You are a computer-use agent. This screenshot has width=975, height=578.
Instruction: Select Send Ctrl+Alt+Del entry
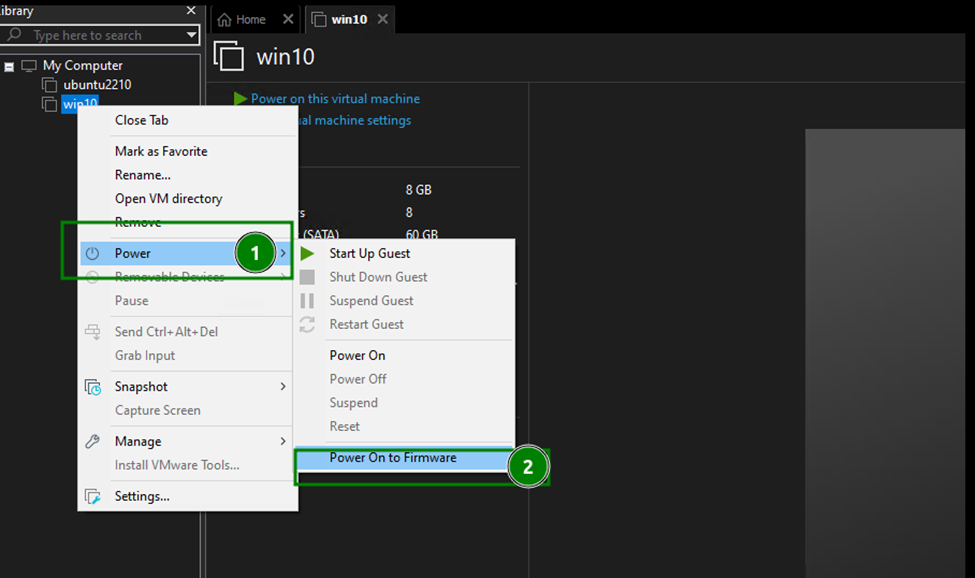click(167, 332)
